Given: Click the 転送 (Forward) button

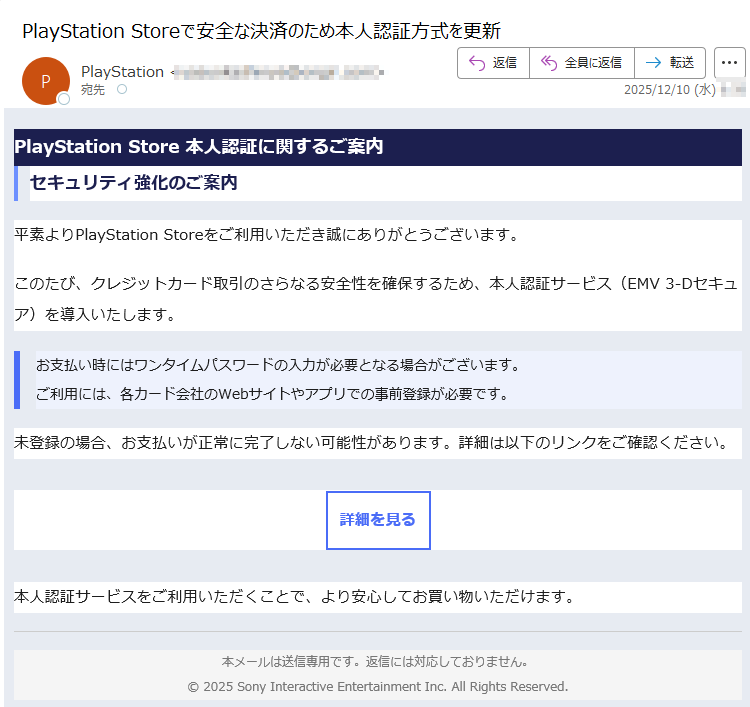Looking at the screenshot, I should click(x=670, y=63).
